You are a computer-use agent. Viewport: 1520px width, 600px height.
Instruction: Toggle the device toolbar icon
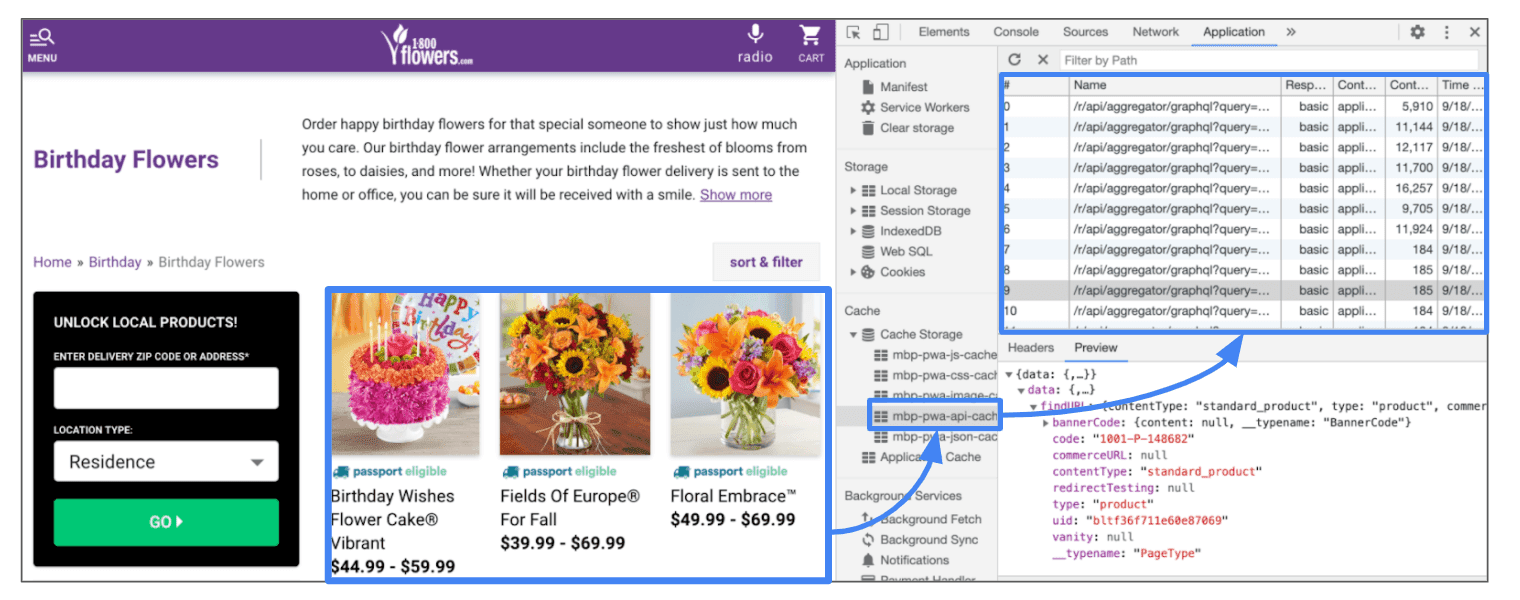[880, 32]
